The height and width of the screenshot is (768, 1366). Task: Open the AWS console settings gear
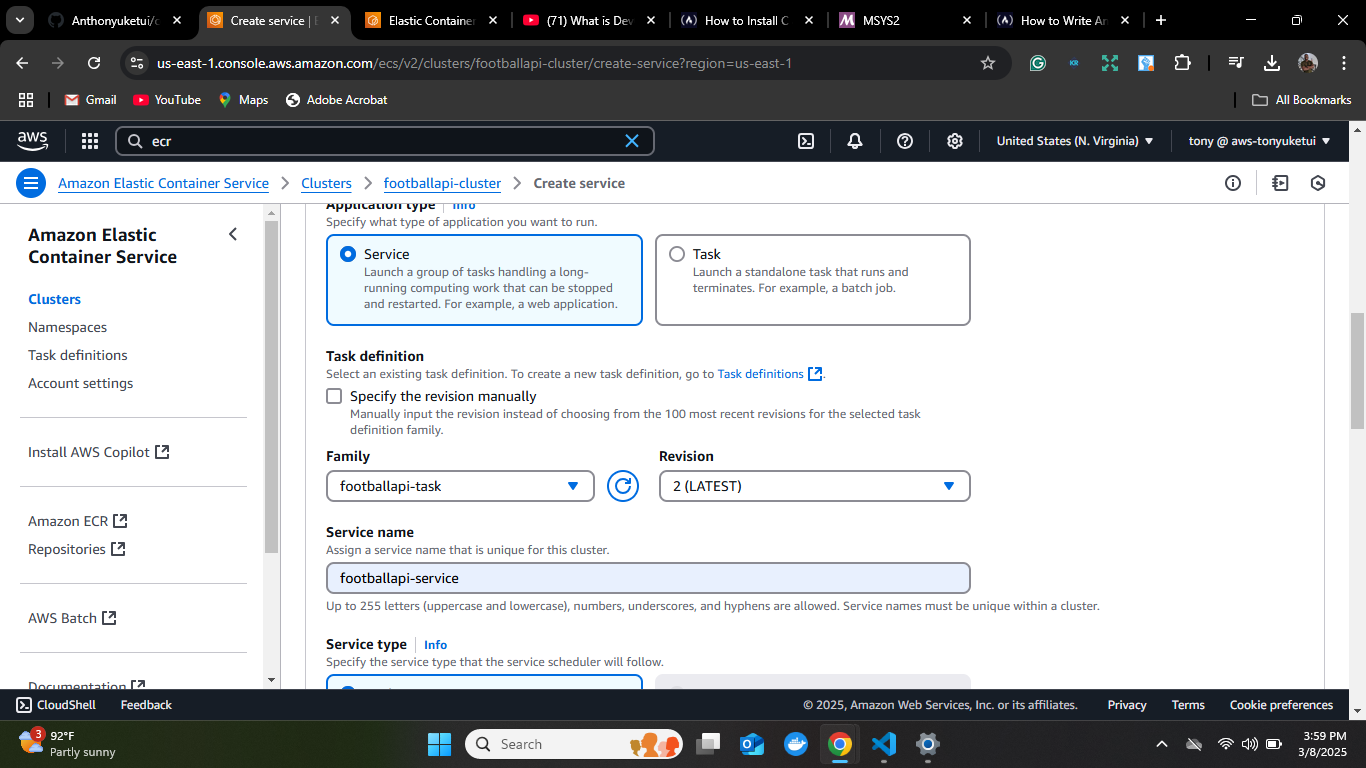[955, 141]
